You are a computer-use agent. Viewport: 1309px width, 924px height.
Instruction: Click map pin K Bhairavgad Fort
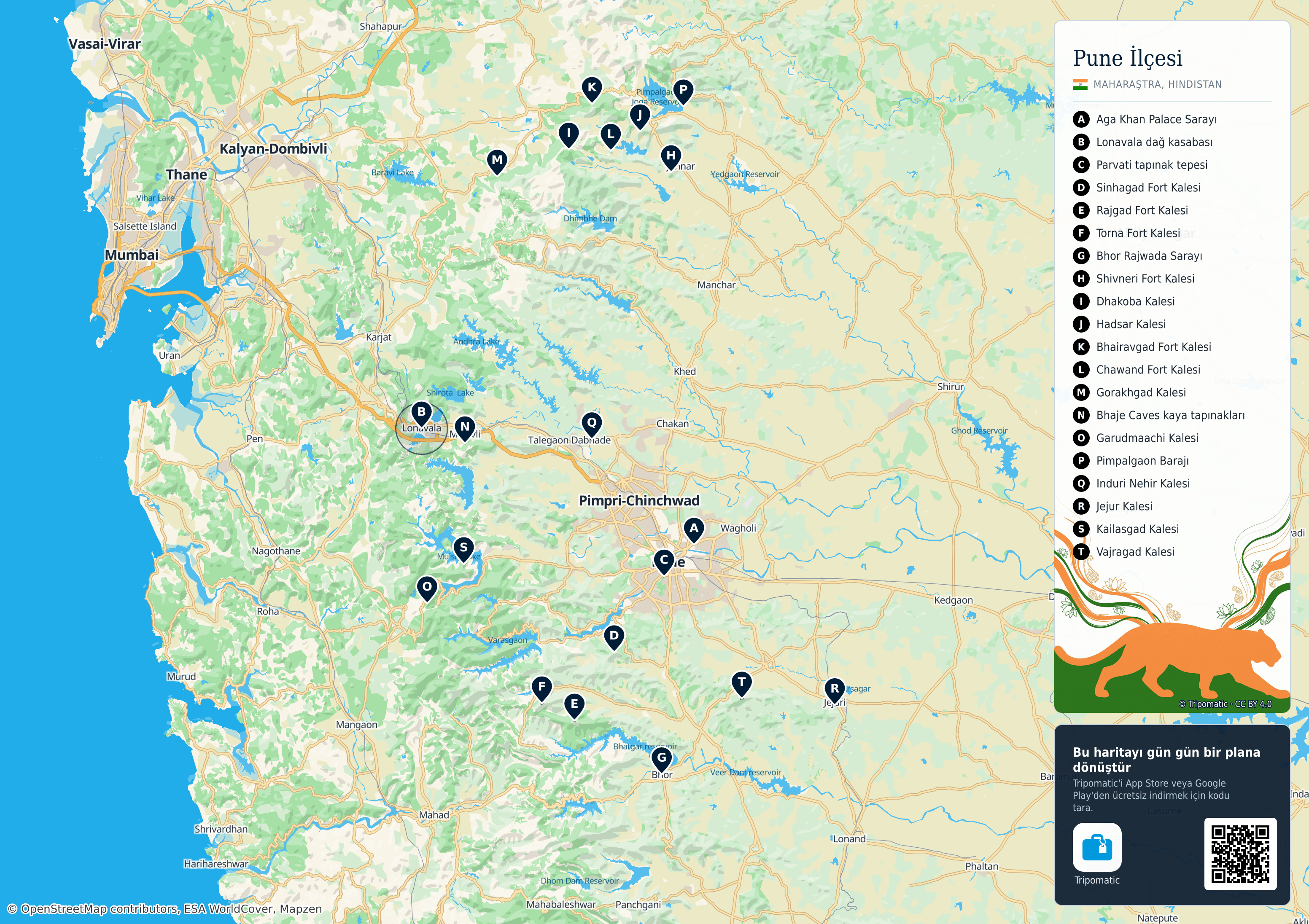pos(592,89)
